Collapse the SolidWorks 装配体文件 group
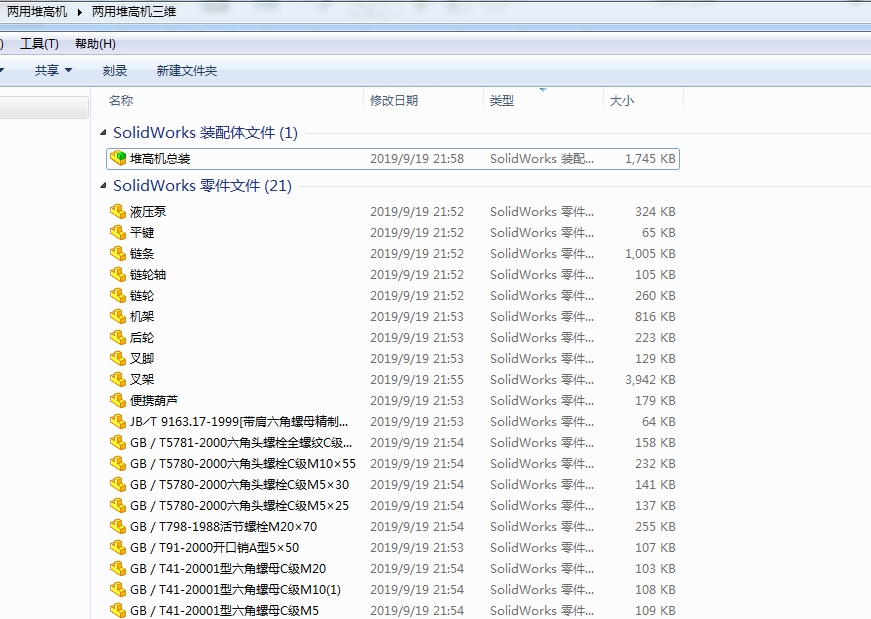Screen dimensions: 871x619 click(103, 133)
